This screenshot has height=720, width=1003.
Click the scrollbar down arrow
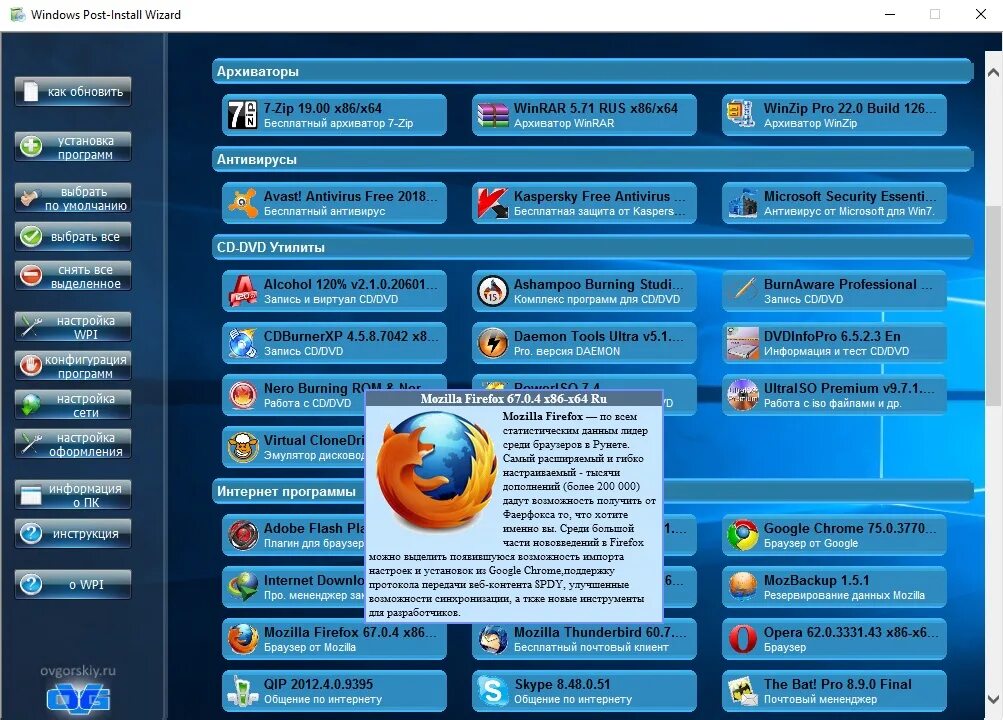point(993,699)
